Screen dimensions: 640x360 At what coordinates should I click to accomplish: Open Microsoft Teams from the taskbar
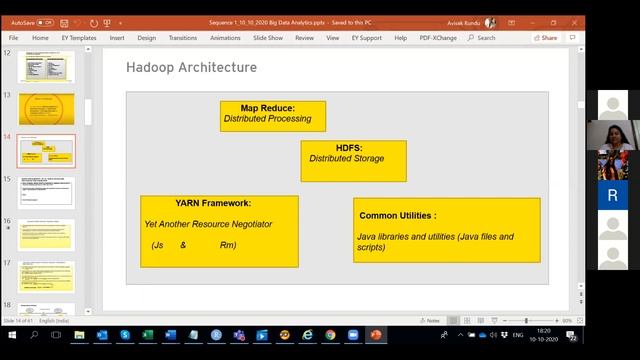click(x=239, y=335)
